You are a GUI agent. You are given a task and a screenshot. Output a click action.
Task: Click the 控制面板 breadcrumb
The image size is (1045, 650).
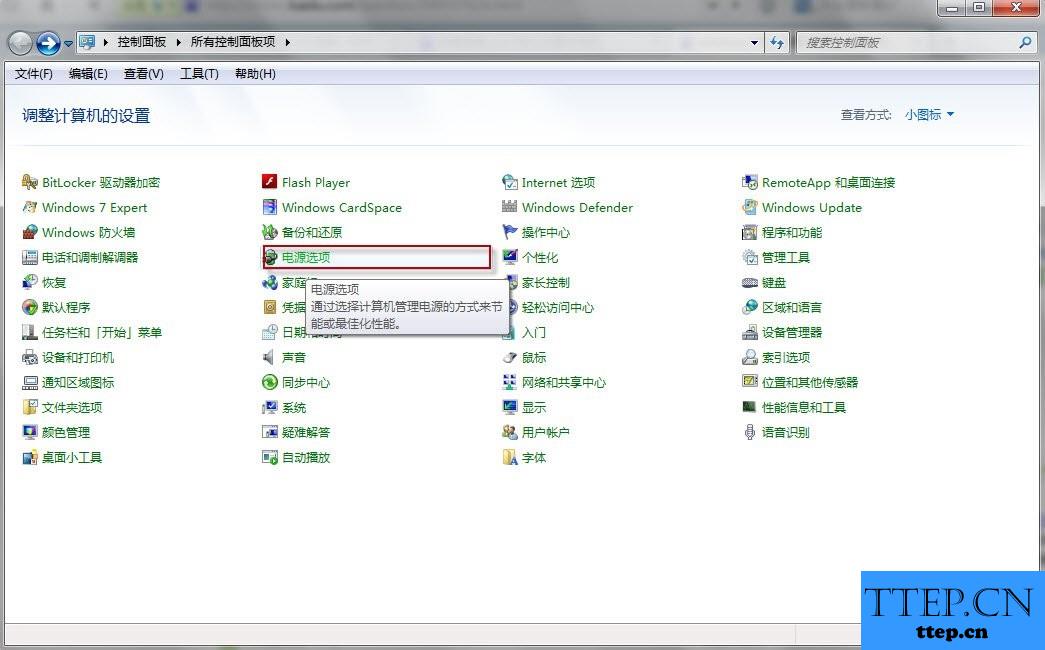(142, 42)
